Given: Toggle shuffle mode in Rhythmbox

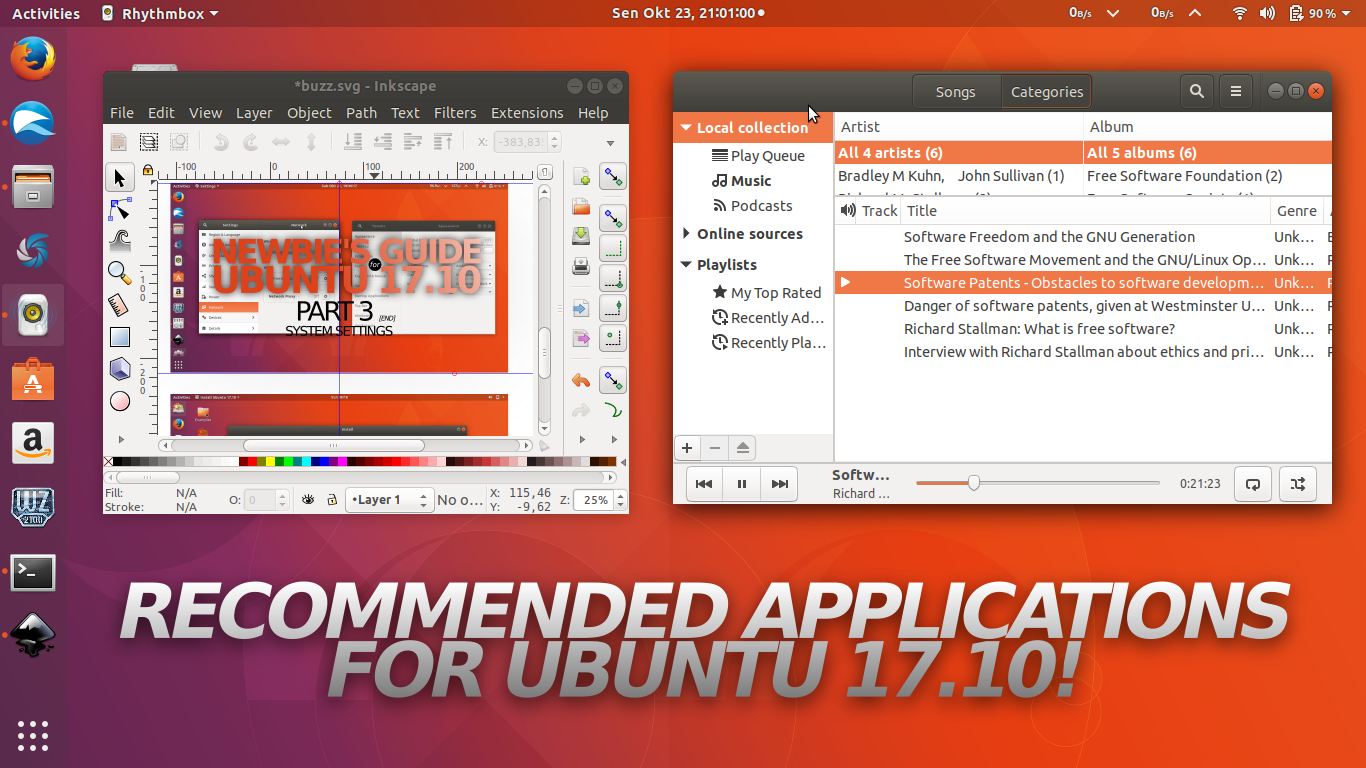Looking at the screenshot, I should pyautogui.click(x=1298, y=484).
